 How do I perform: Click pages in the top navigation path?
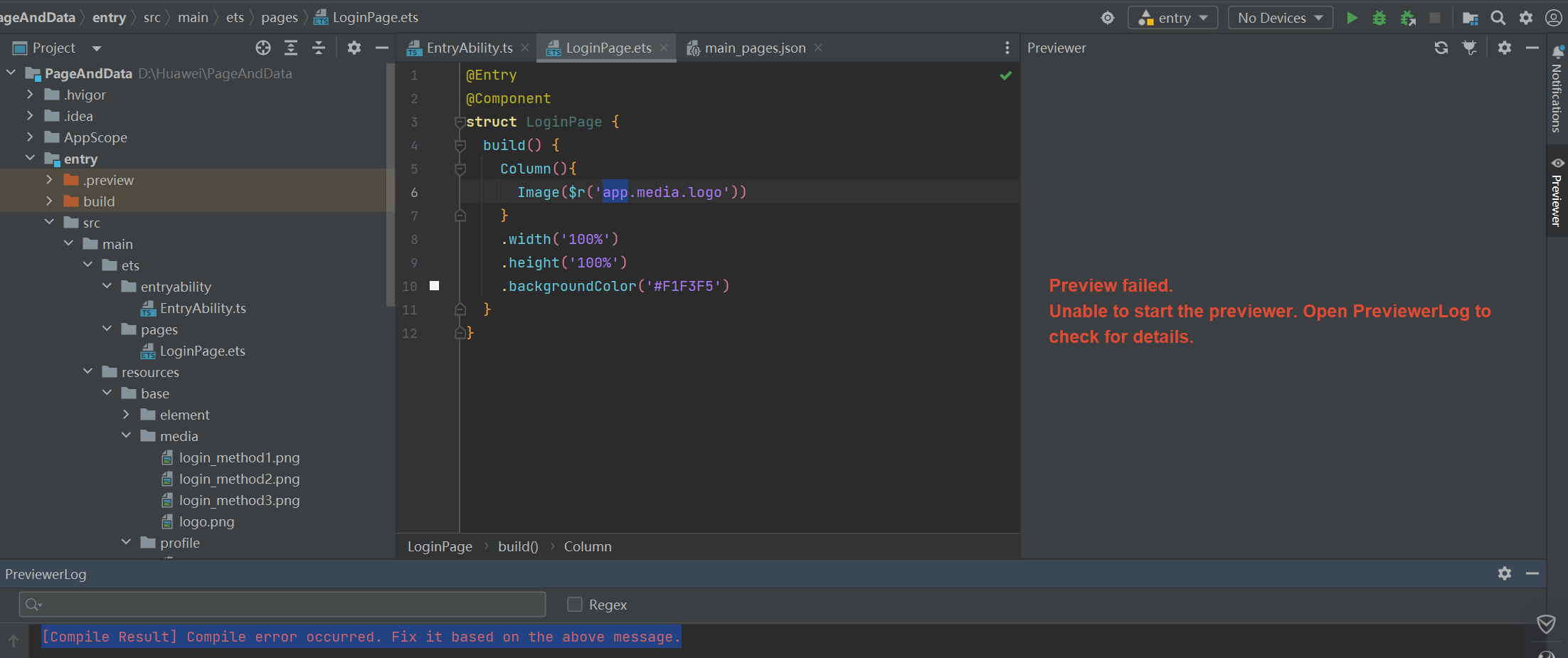(279, 18)
